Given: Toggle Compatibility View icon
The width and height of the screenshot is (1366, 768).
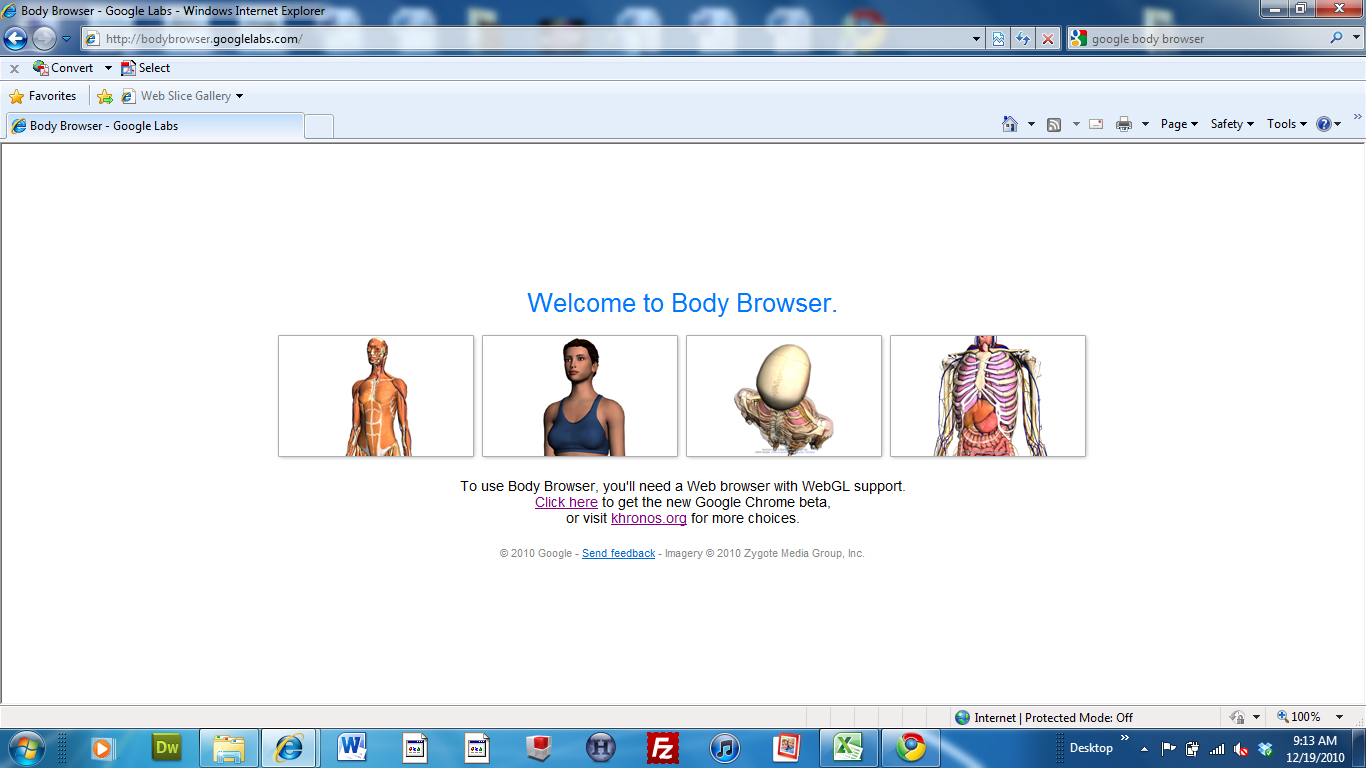Looking at the screenshot, I should click(998, 39).
